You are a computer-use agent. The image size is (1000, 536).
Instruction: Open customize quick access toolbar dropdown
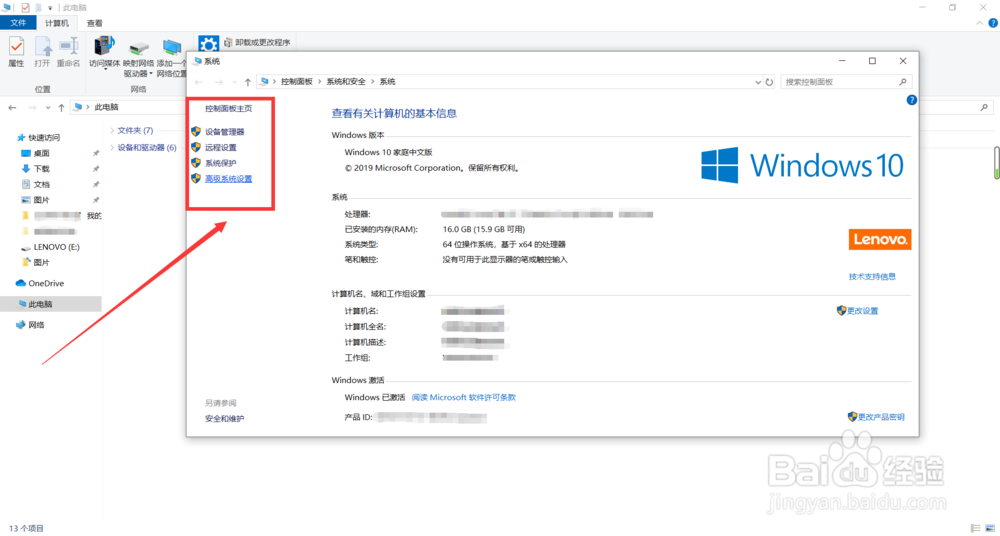tap(50, 8)
